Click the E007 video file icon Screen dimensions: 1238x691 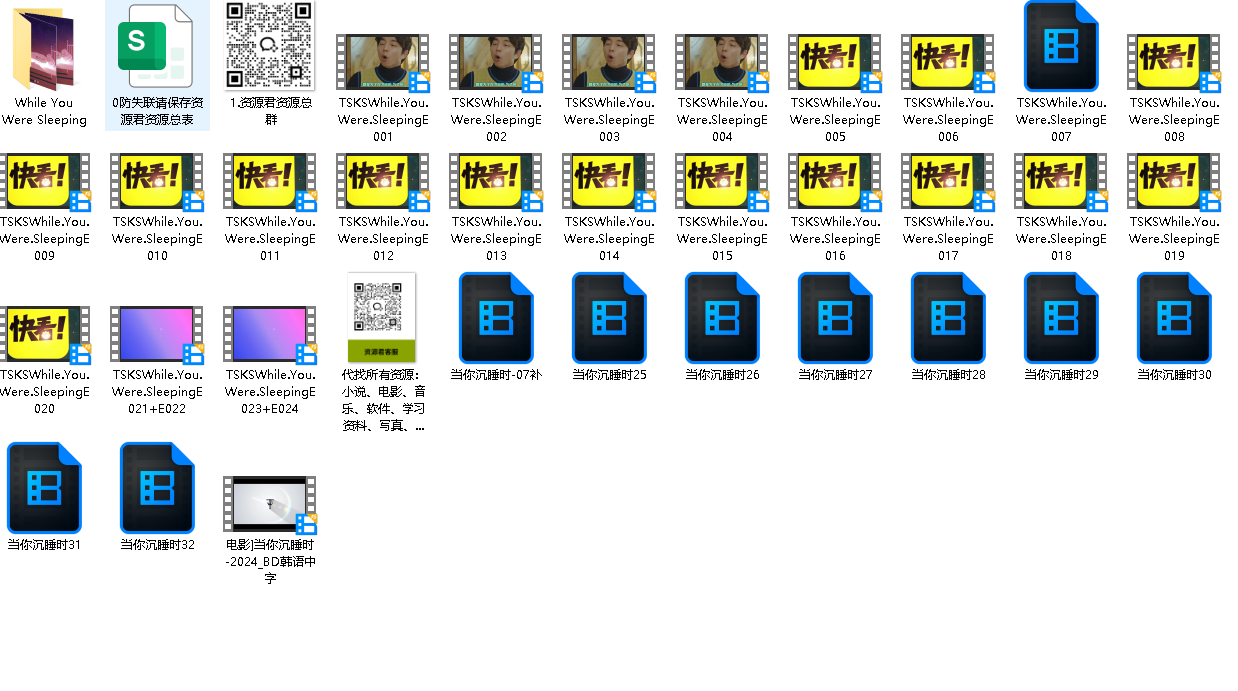(1061, 46)
